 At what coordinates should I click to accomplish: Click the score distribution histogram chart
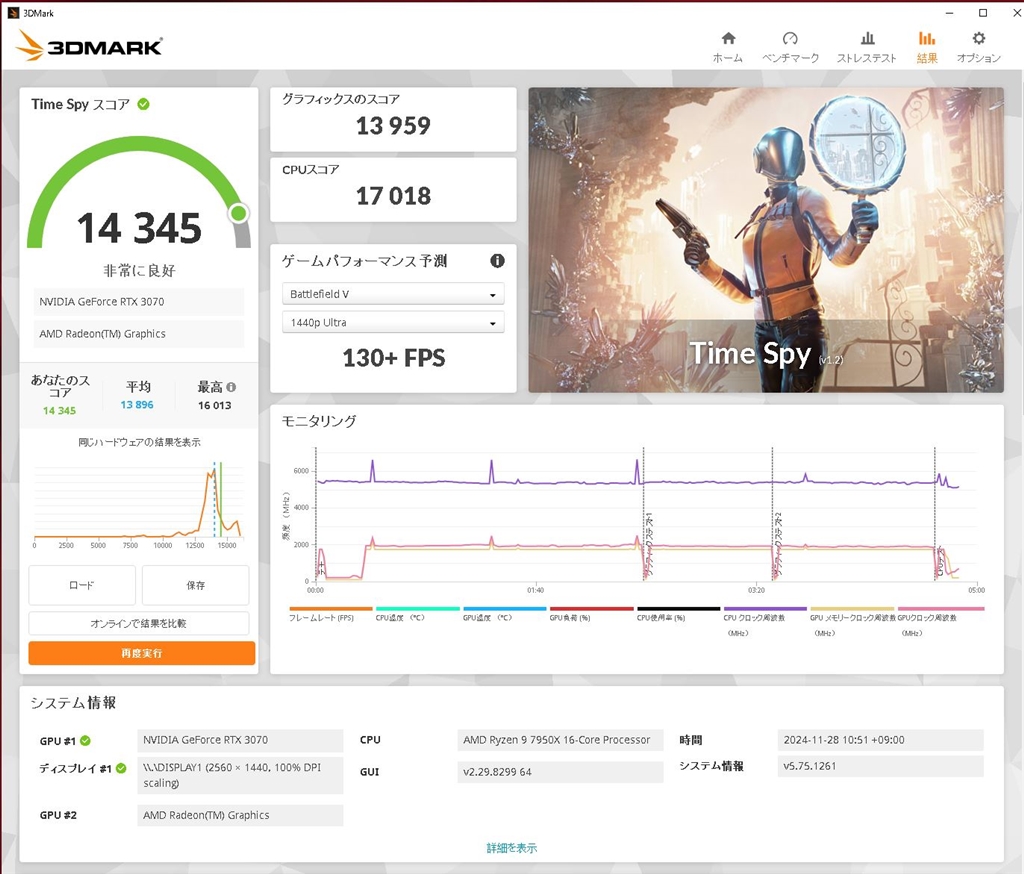[138, 504]
